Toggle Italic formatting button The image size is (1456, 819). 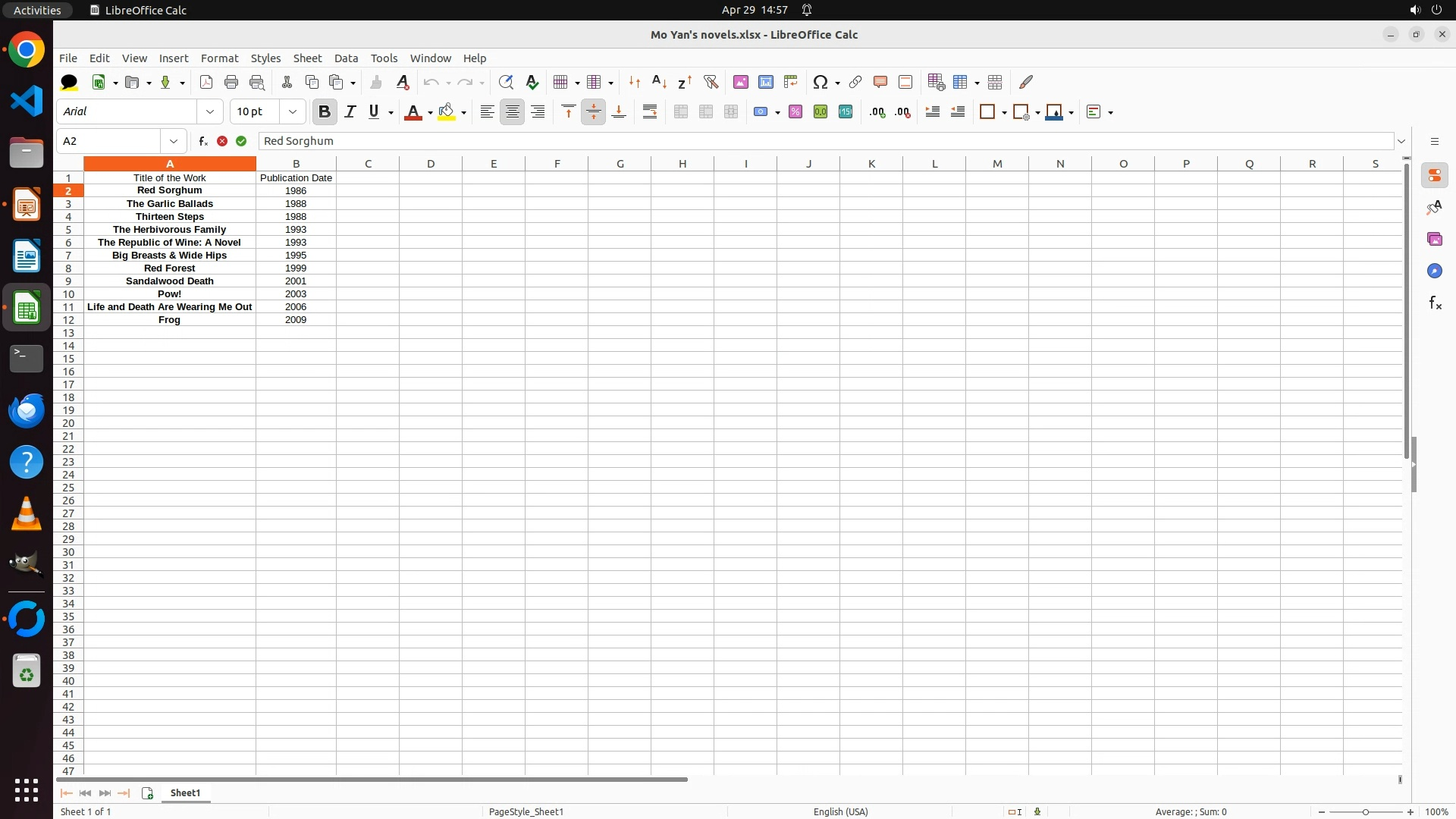pos(350,111)
